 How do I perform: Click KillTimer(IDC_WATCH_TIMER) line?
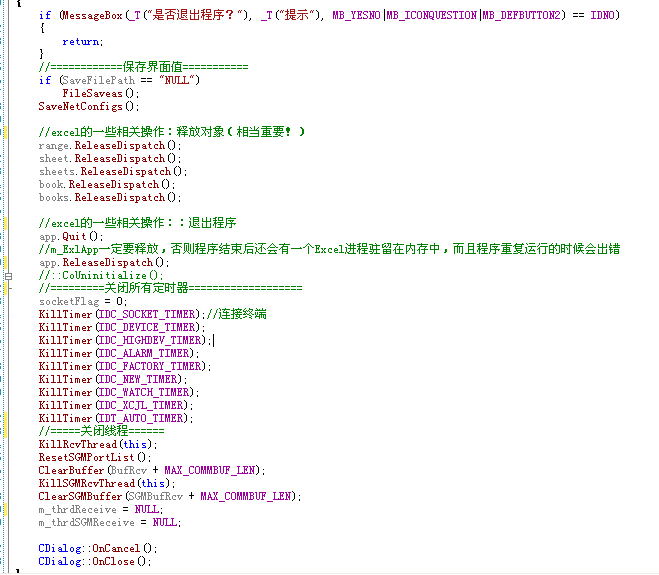click(x=119, y=393)
